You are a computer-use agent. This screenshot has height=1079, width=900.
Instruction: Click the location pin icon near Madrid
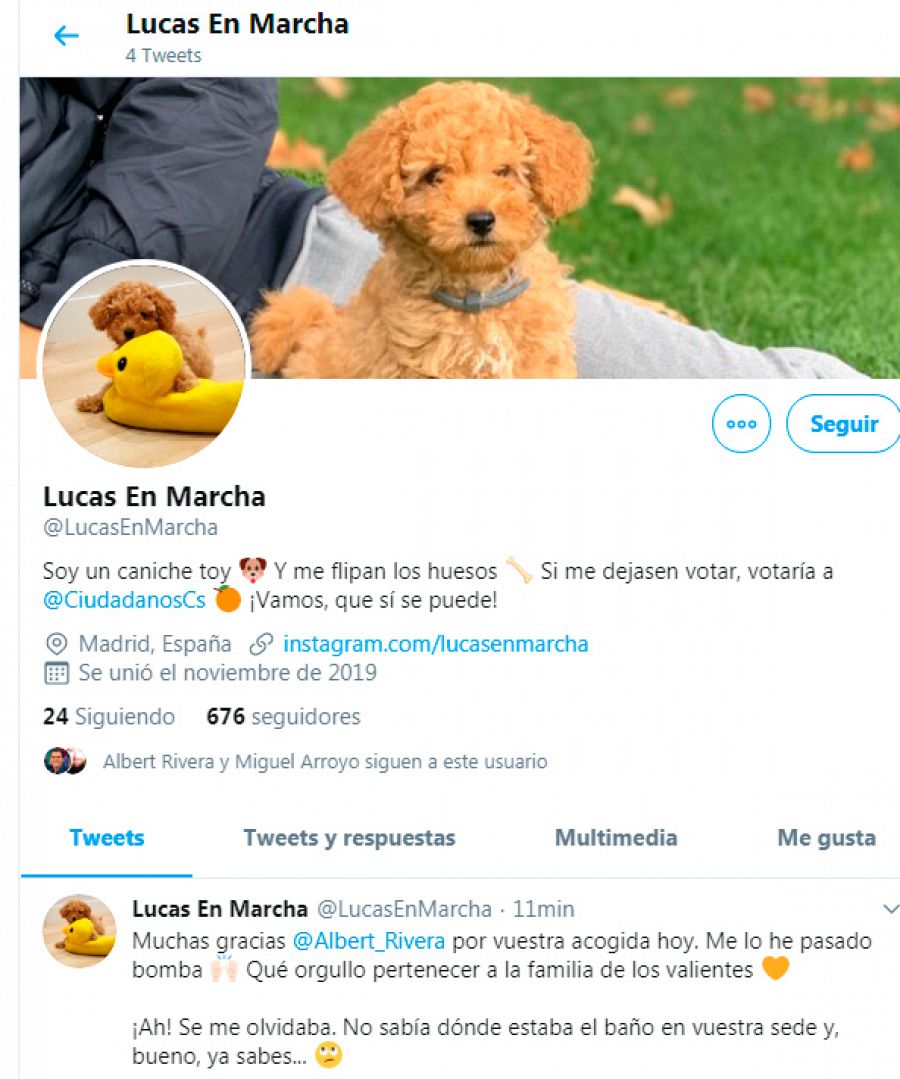(56, 644)
